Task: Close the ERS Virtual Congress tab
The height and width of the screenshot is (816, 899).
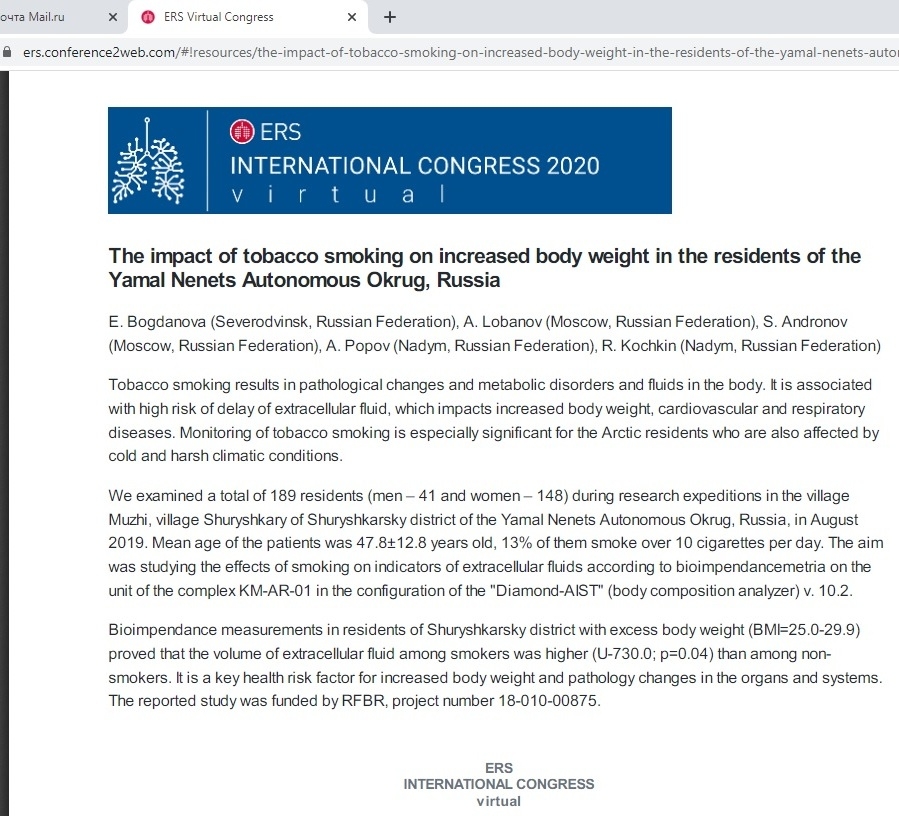Action: point(352,17)
